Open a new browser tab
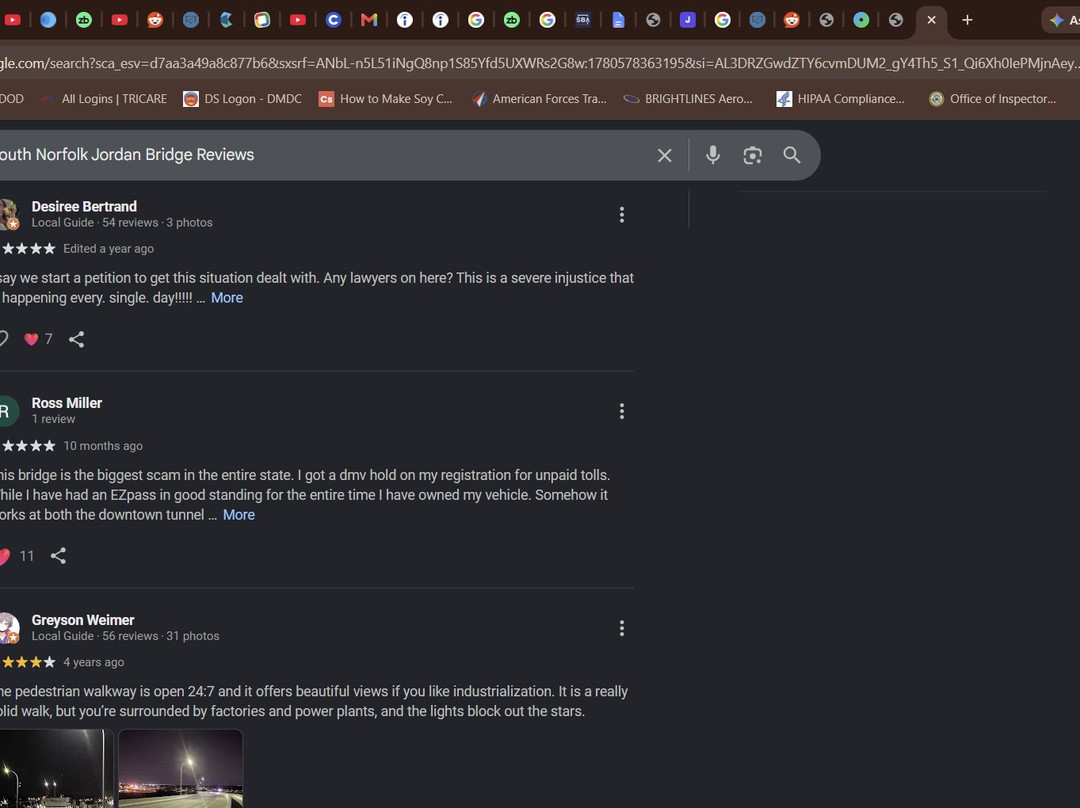This screenshot has width=1080, height=808. 967,20
